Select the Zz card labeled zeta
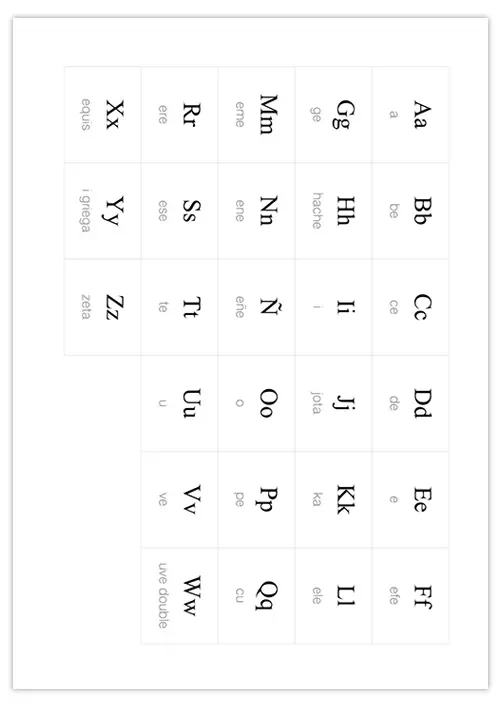 [103, 307]
